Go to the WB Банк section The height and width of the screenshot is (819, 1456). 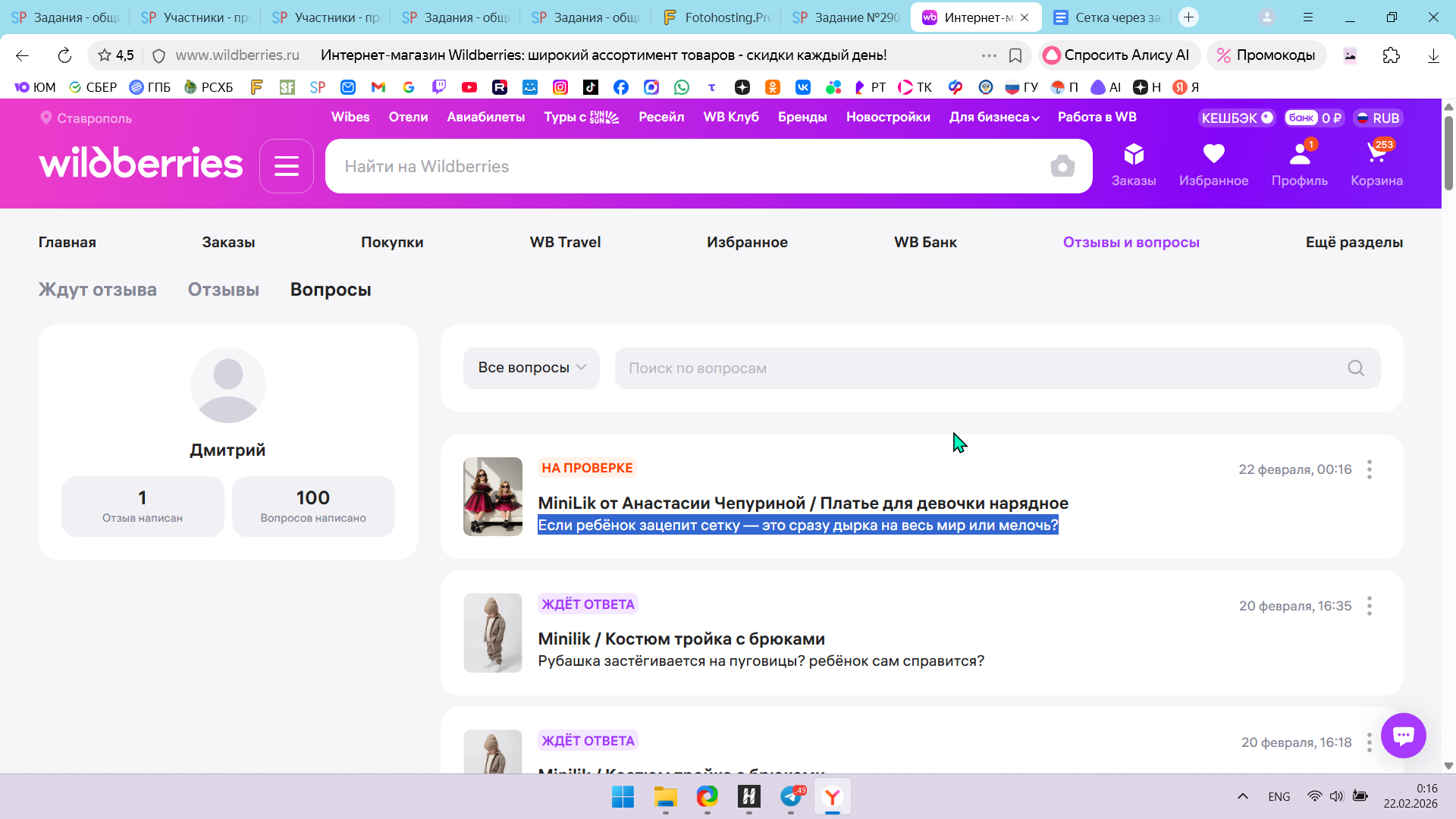pos(924,243)
